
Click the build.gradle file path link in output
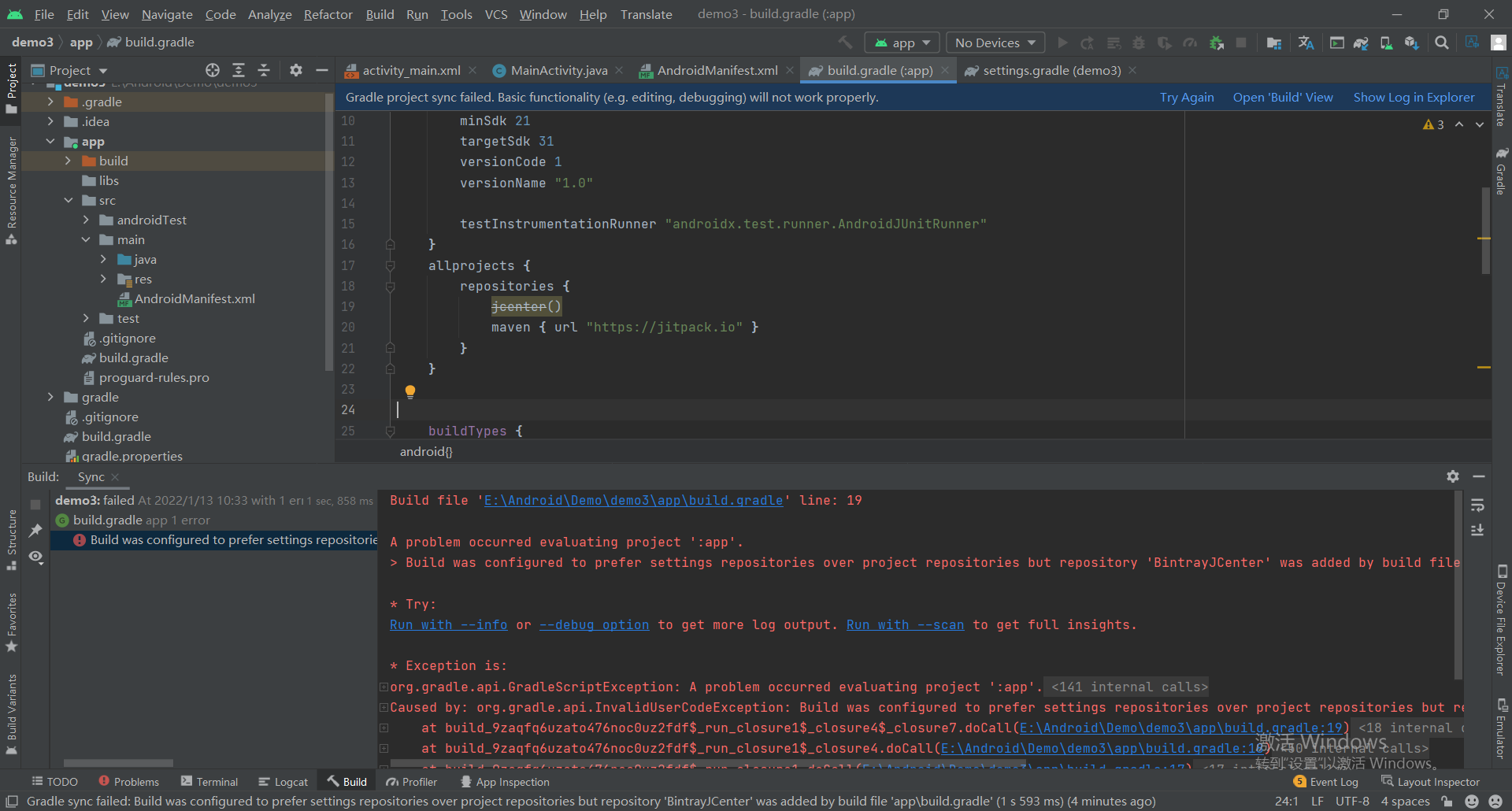click(633, 501)
